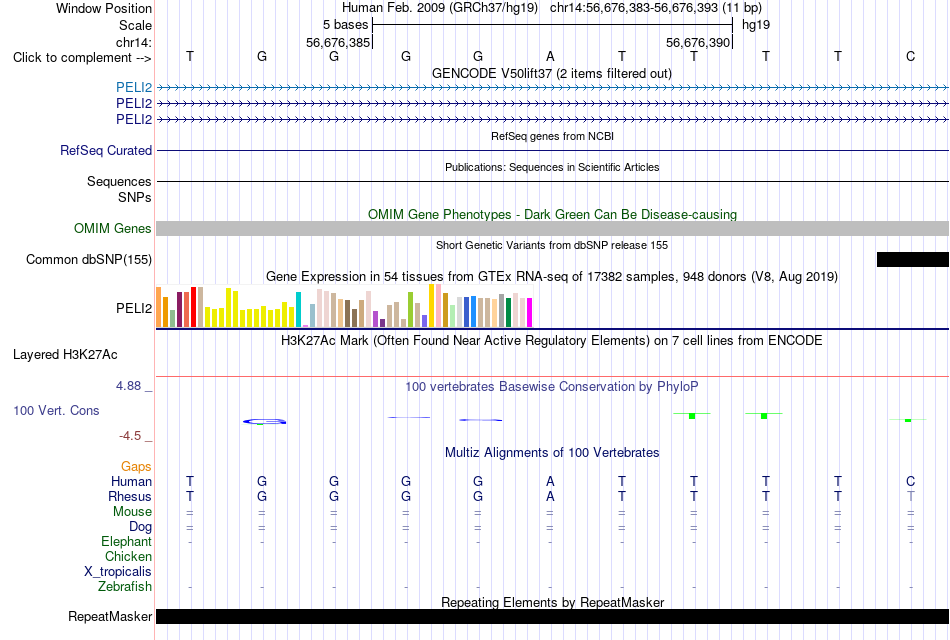Click the 'chr14:' base position label

[133, 42]
